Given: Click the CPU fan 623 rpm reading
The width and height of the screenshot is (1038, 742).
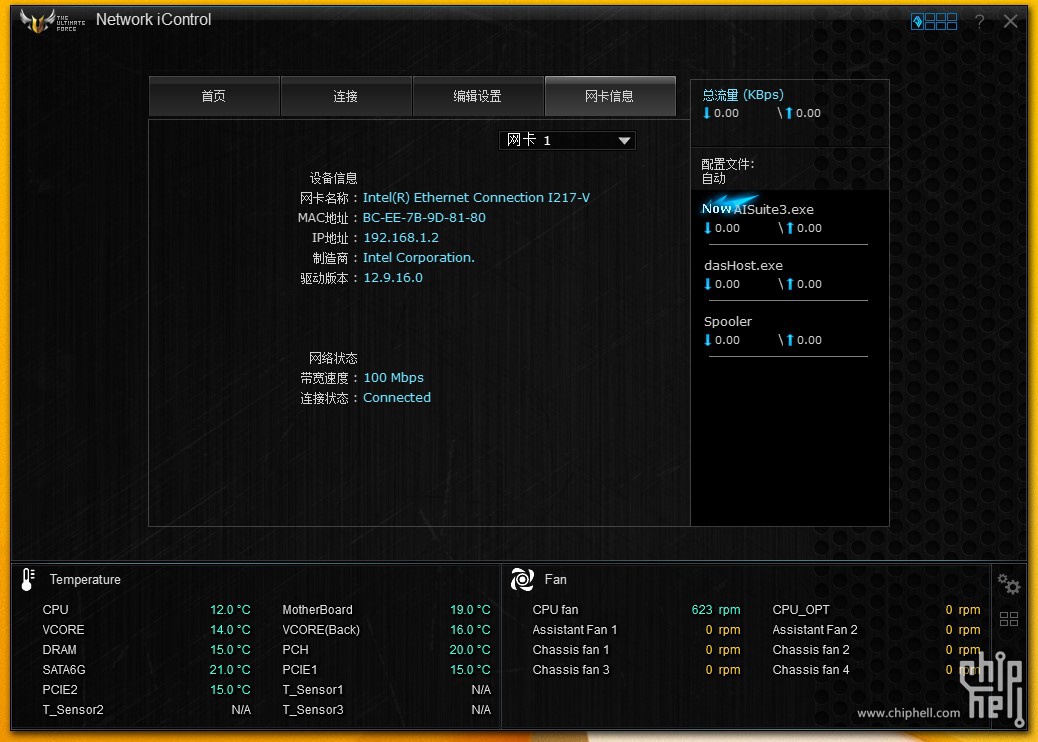Looking at the screenshot, I should [716, 610].
